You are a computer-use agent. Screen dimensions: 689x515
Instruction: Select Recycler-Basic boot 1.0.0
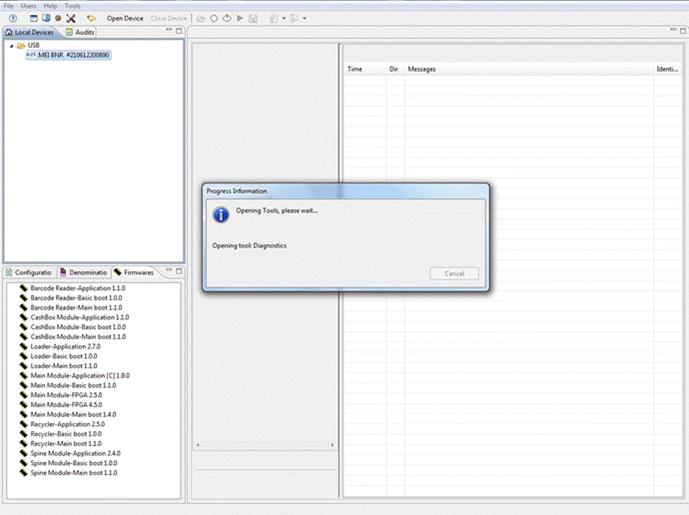point(61,434)
